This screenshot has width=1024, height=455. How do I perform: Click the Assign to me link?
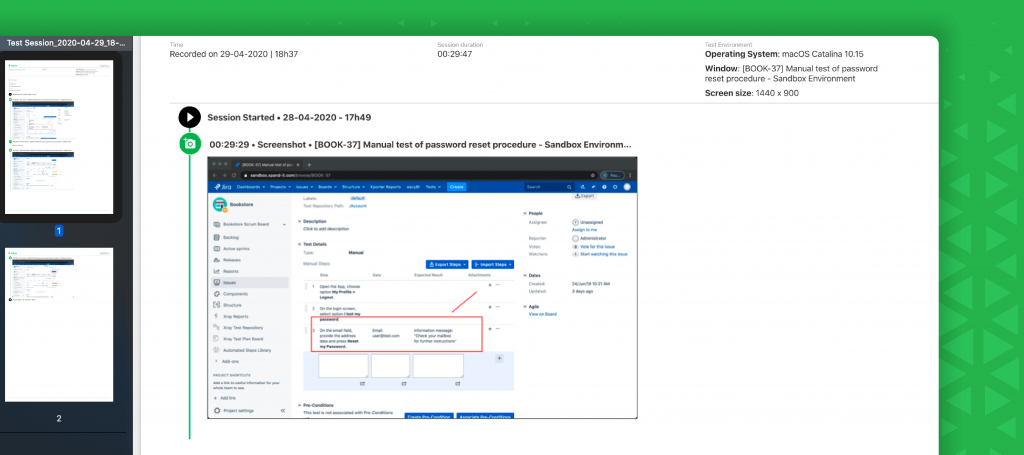click(584, 230)
